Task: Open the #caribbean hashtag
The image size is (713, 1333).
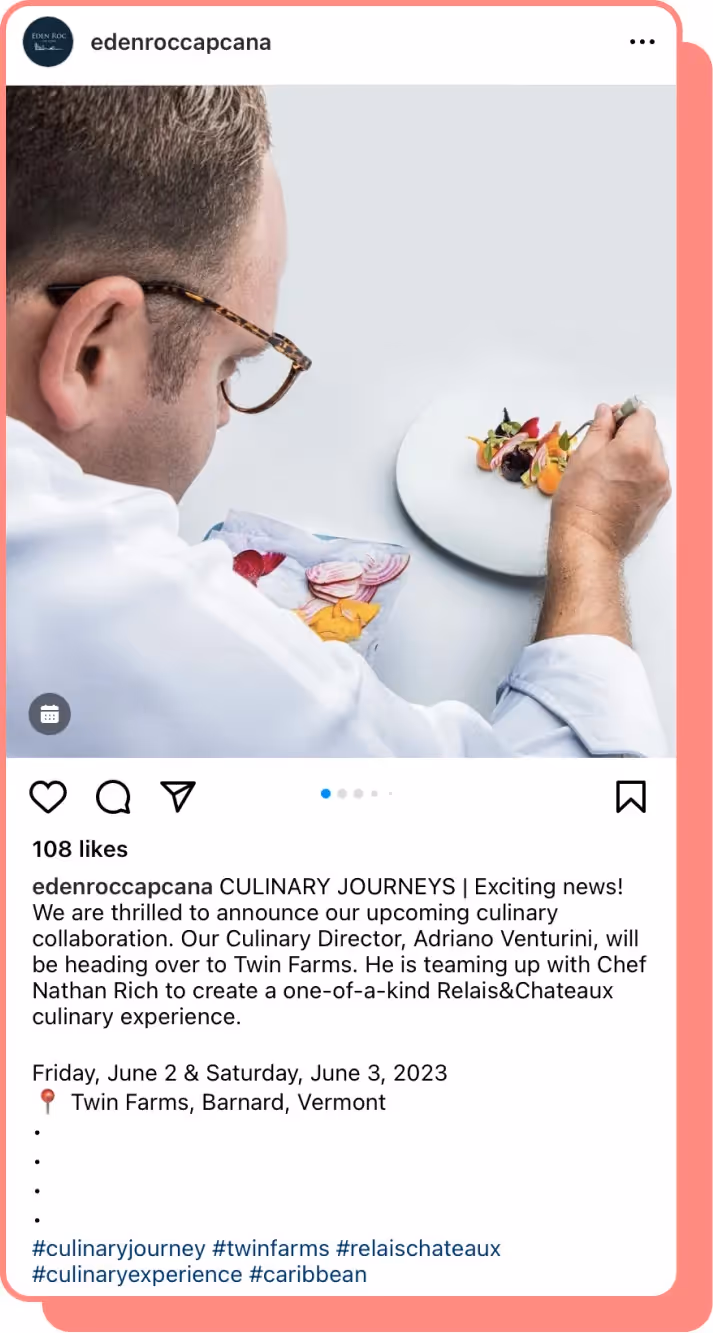Action: (308, 1274)
